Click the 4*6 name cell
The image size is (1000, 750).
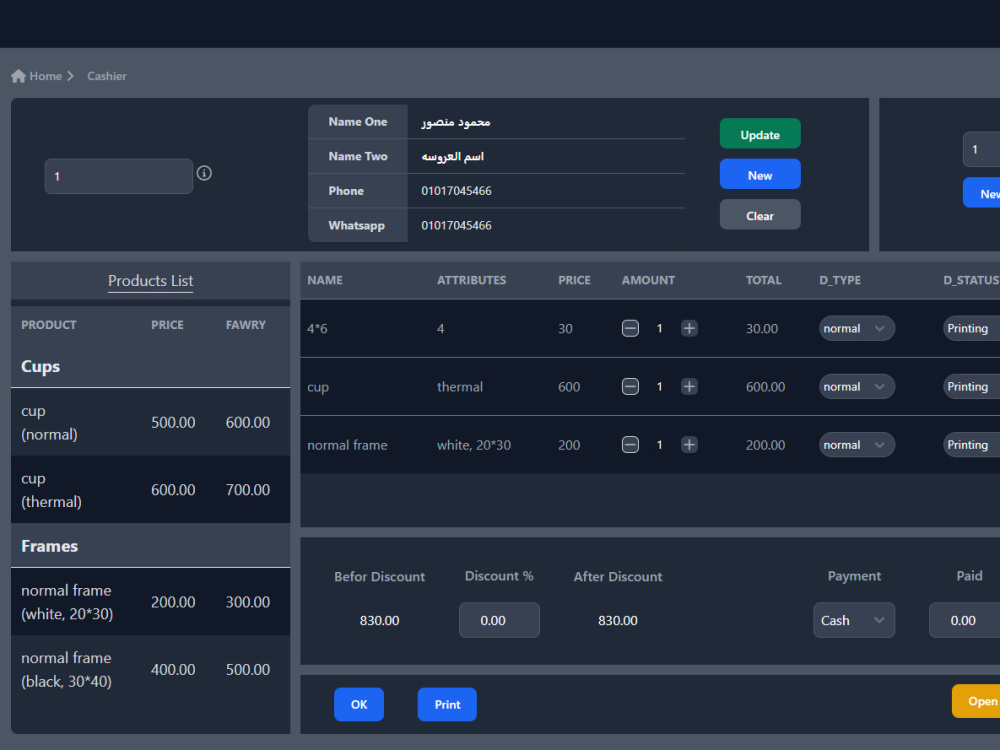click(317, 328)
